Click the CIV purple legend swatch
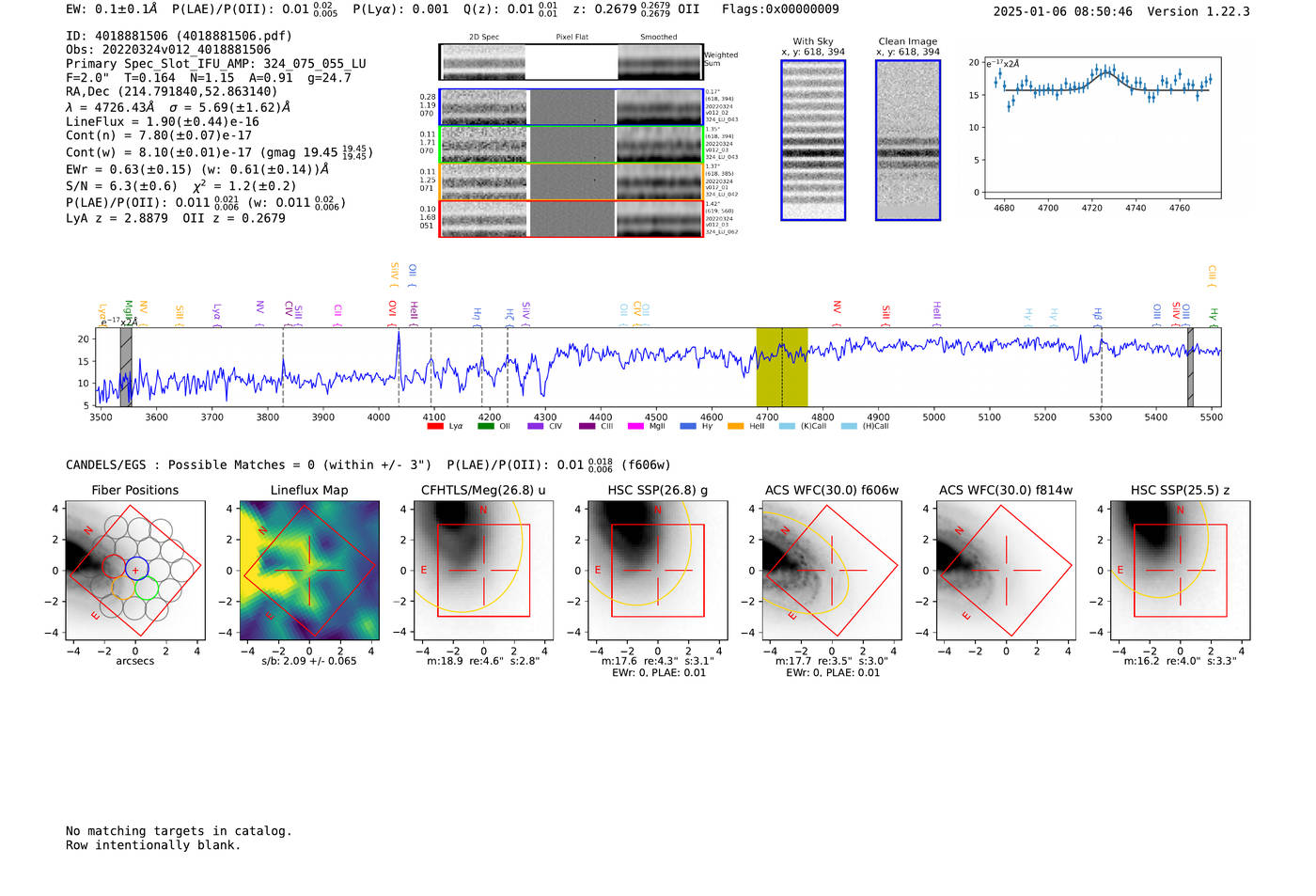The image size is (1316, 896). (x=536, y=427)
